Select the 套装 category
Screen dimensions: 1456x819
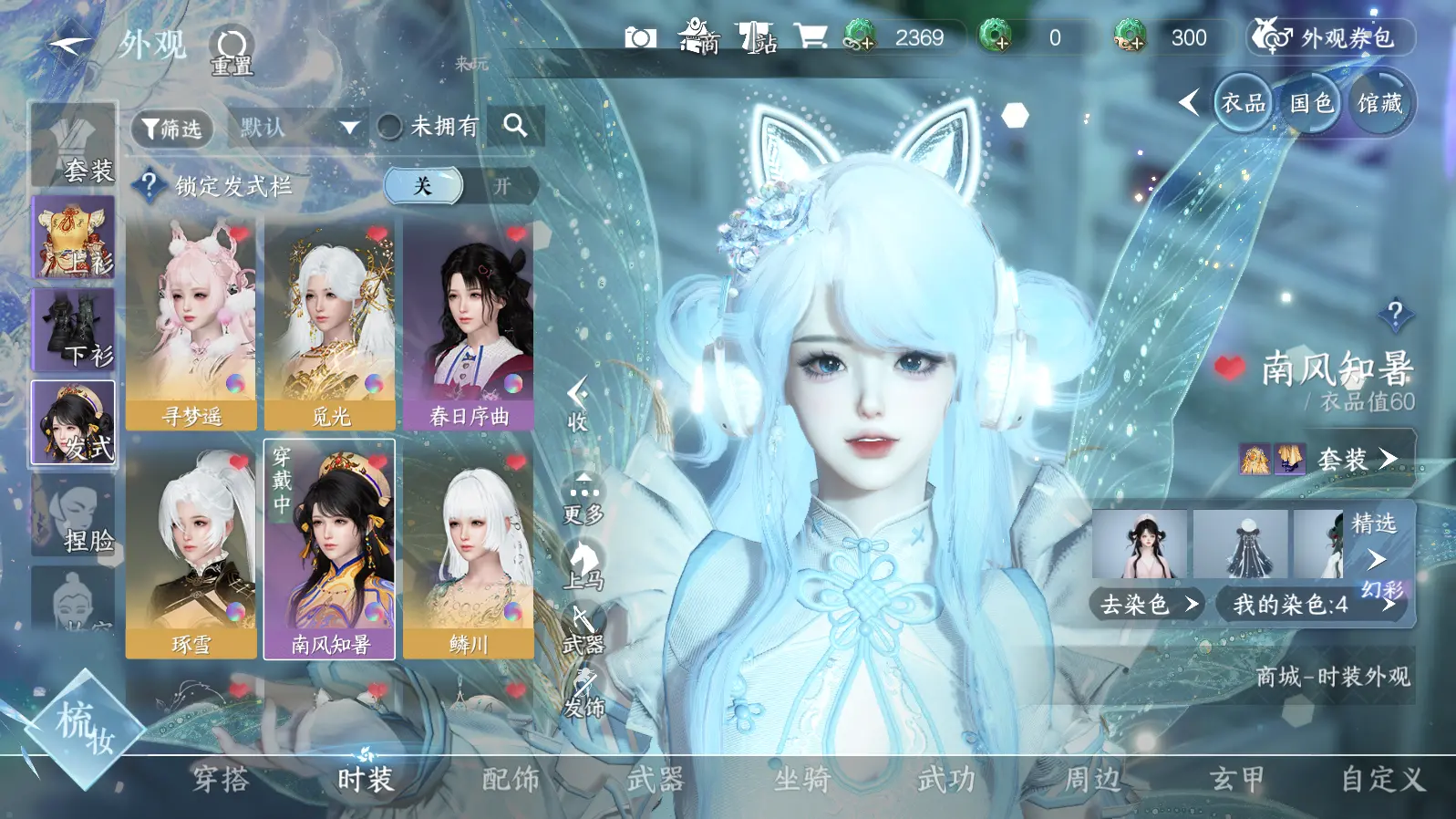point(73,144)
